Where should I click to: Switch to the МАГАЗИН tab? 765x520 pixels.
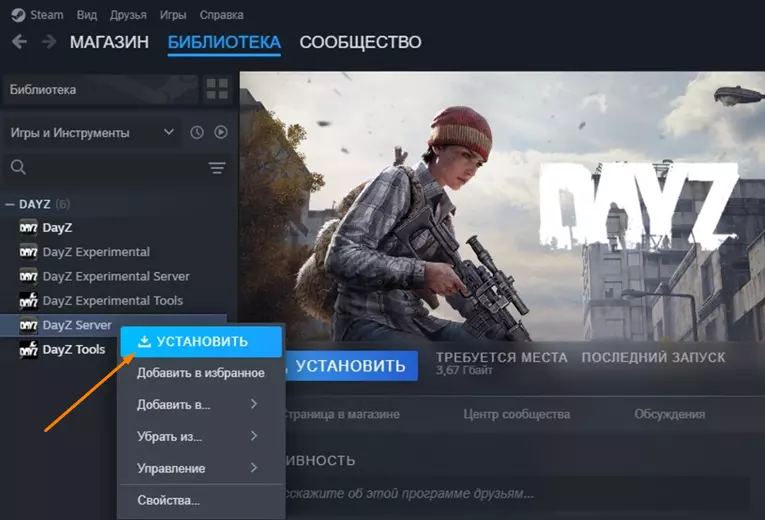[x=109, y=42]
